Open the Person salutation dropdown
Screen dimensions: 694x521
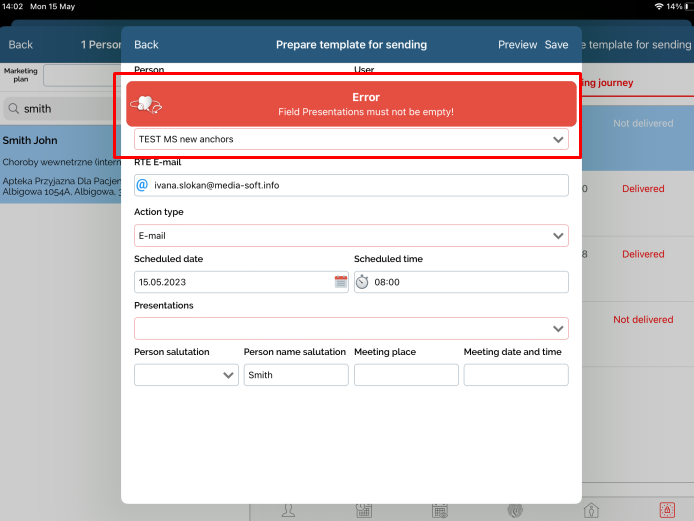coord(186,375)
